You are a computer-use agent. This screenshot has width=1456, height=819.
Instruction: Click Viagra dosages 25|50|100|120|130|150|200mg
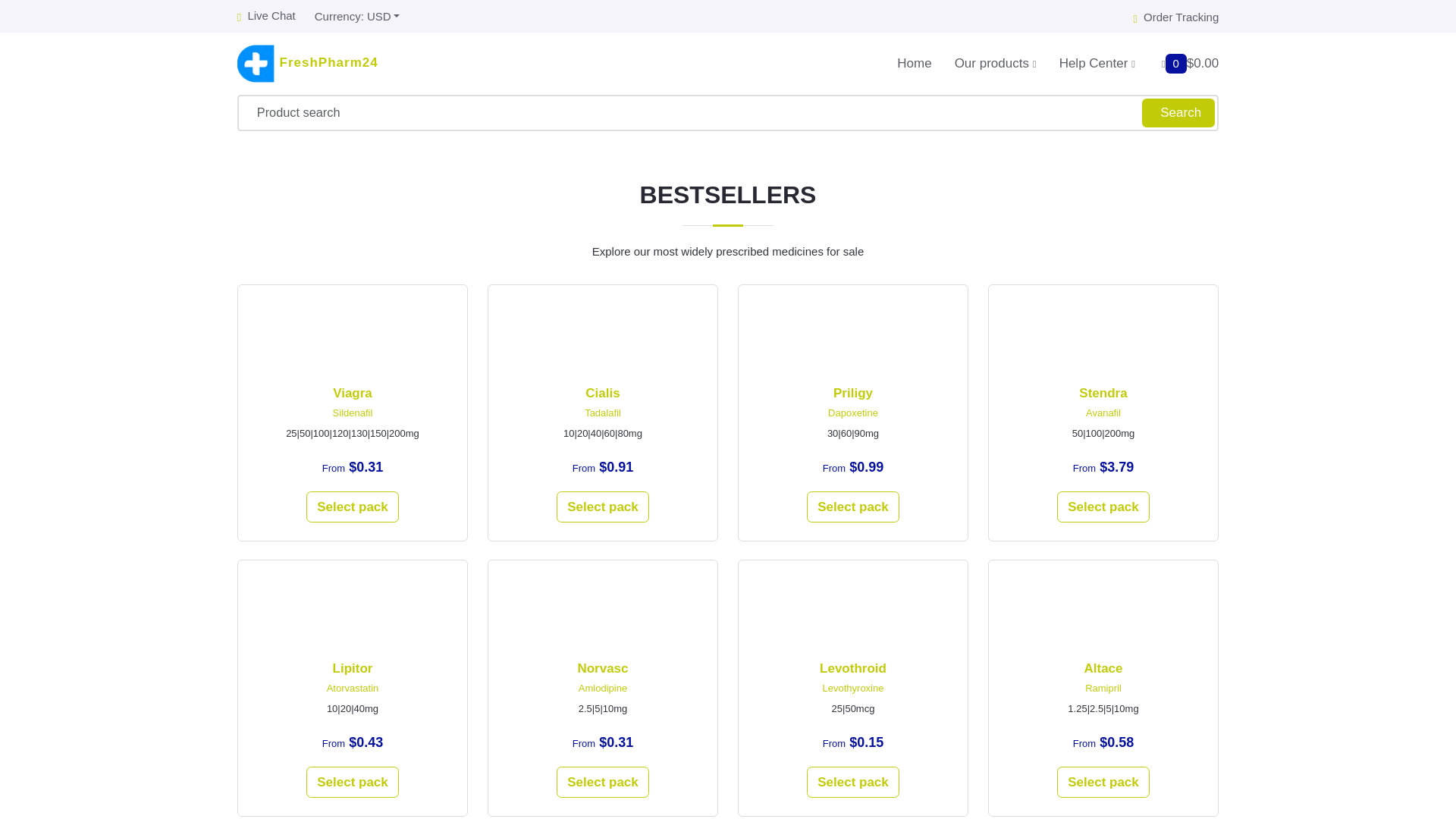tap(353, 434)
